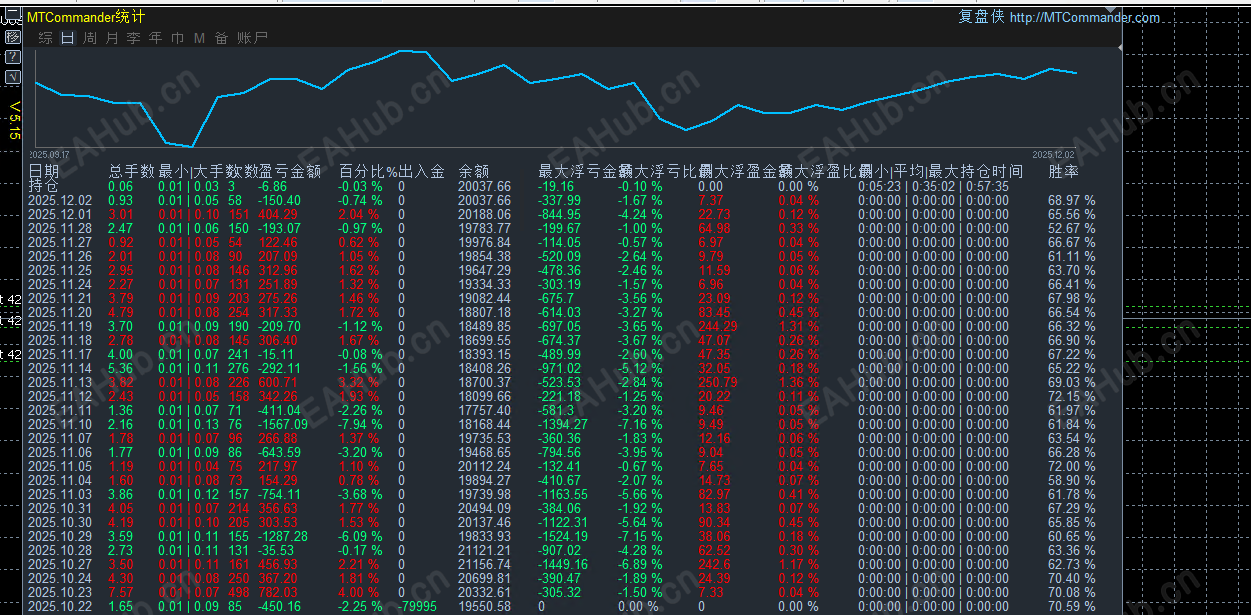The width and height of the screenshot is (1251, 615).
Task: Click total lots value 7.57
Action: [120, 593]
